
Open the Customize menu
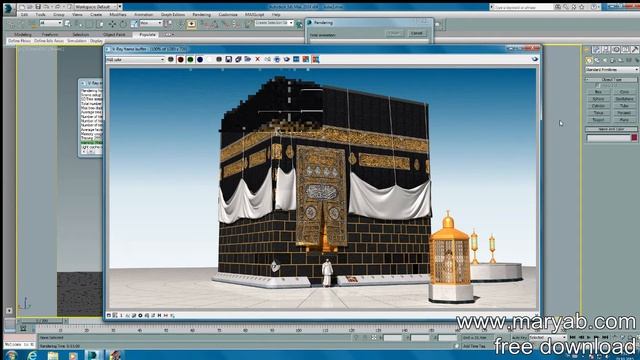[x=228, y=15]
